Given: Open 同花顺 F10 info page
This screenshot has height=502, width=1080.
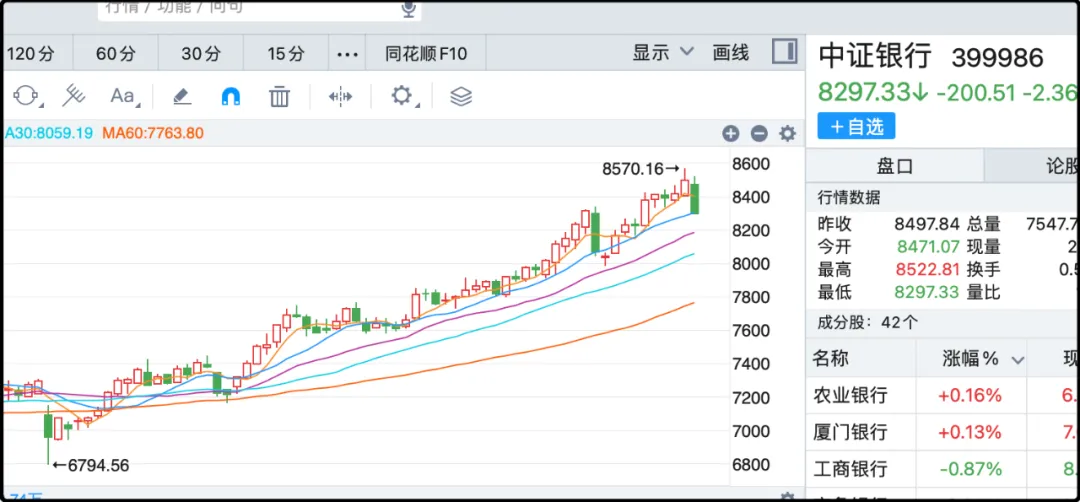Looking at the screenshot, I should (426, 54).
